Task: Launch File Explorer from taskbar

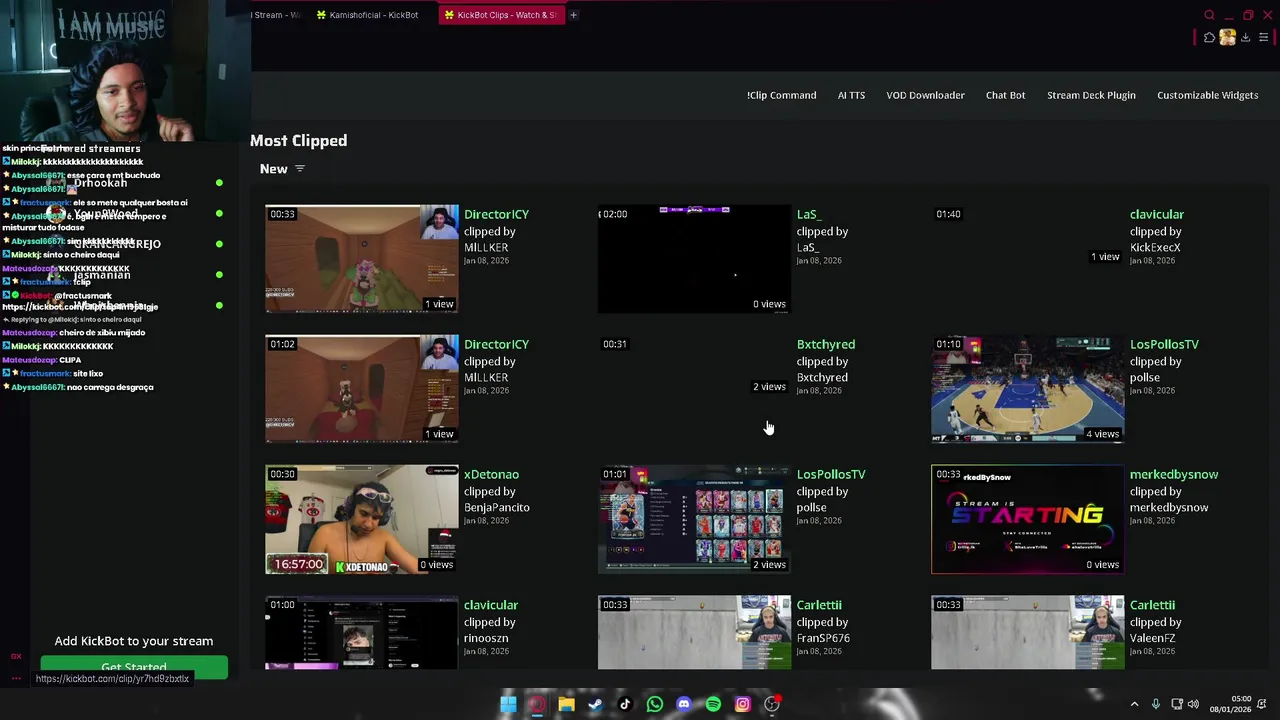Action: tap(566, 704)
